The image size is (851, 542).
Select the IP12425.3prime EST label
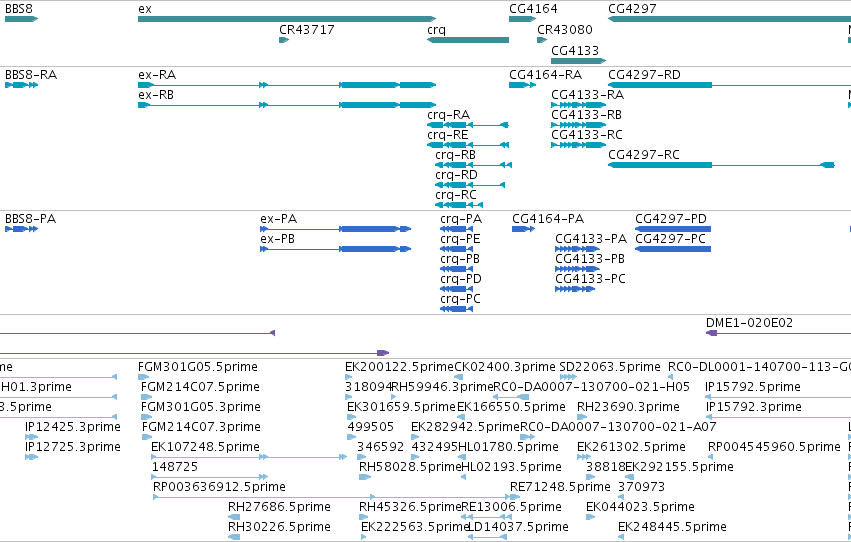point(73,428)
